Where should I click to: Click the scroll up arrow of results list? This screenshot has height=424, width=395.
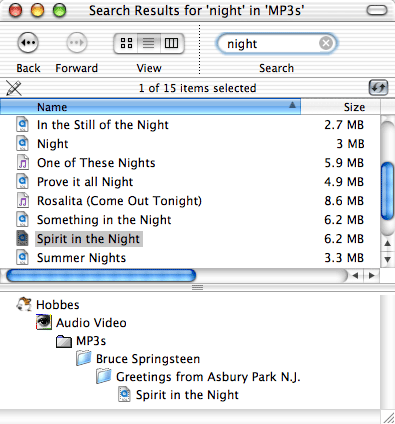pos(387,243)
